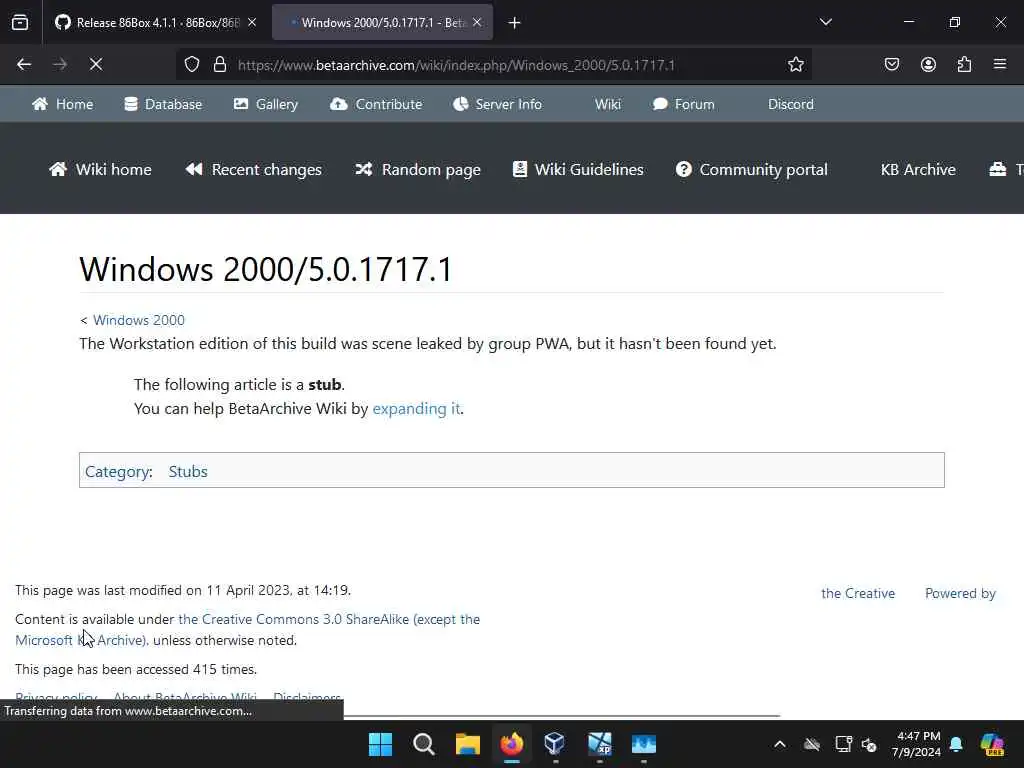Screen dimensions: 1024x768
Task: Expand the list all tabs chevron
Action: click(x=825, y=22)
